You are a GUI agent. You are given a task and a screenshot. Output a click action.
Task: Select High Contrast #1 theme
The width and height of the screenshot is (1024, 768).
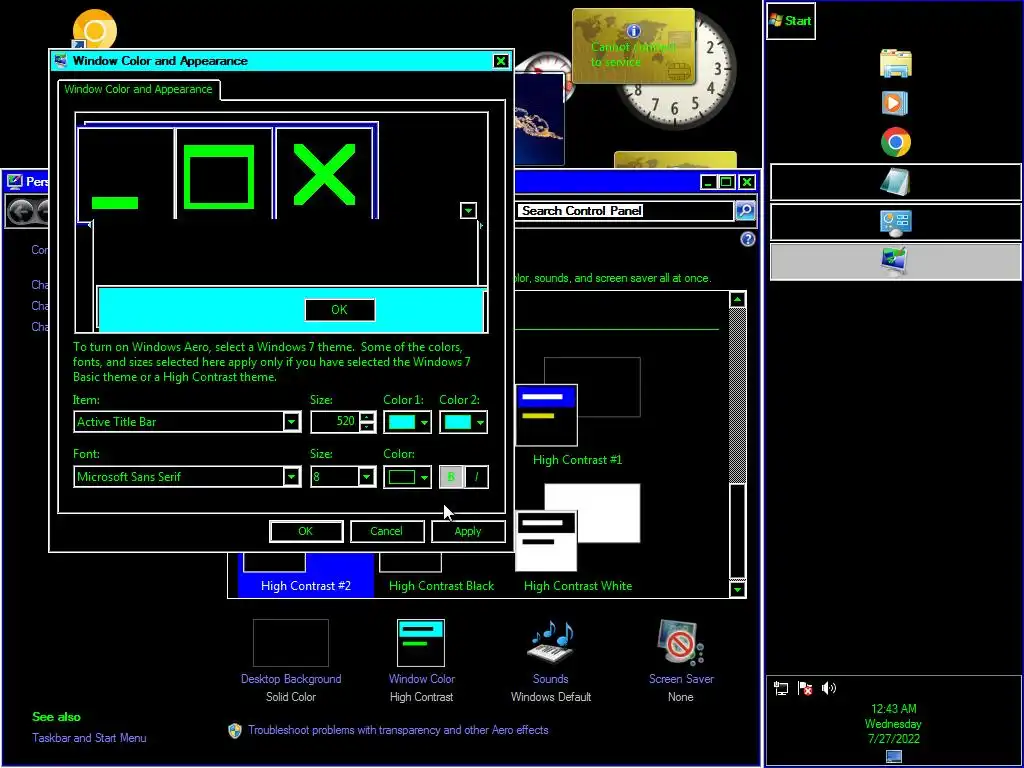(x=578, y=412)
